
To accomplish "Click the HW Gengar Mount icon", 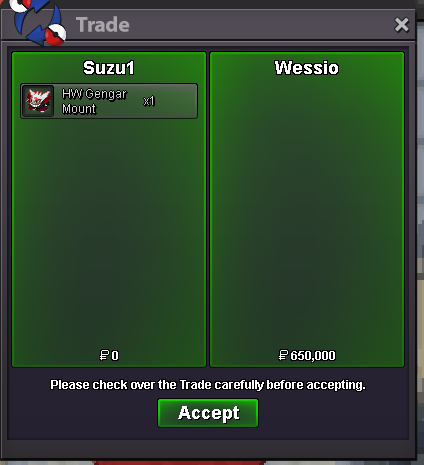I will pyautogui.click(x=38, y=101).
